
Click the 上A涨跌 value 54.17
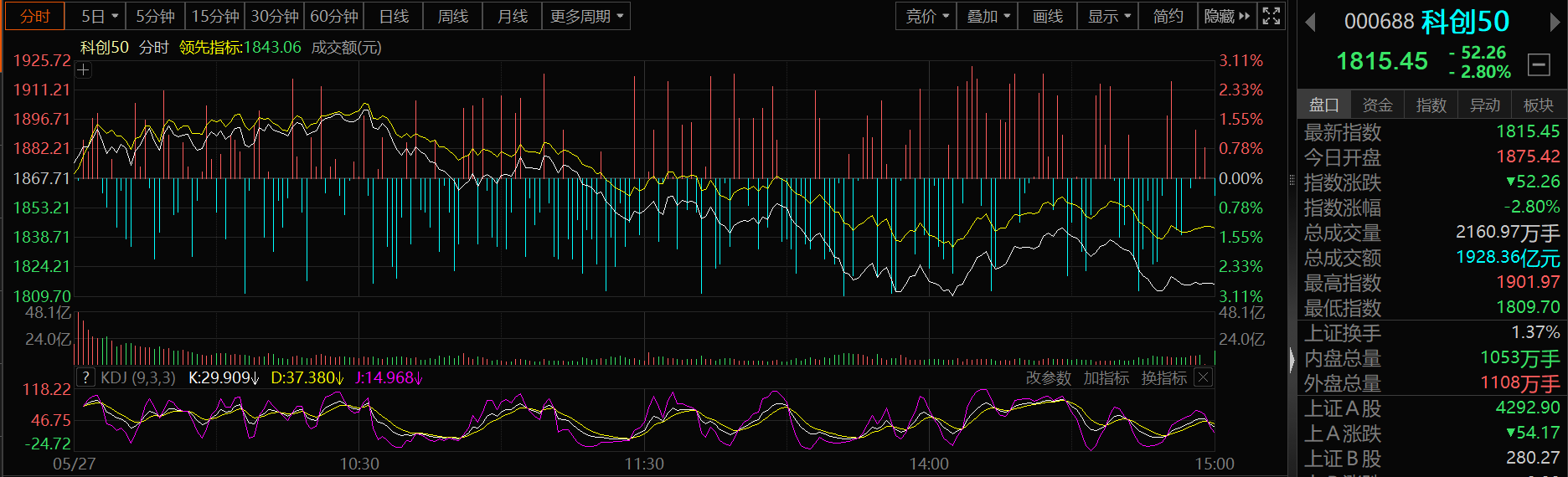click(x=1533, y=433)
